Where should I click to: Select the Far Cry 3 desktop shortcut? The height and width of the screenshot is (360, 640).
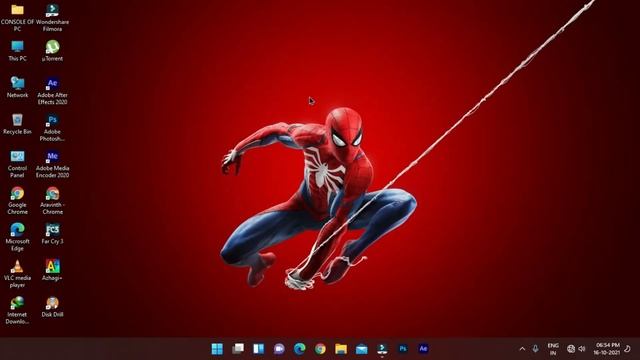52,233
